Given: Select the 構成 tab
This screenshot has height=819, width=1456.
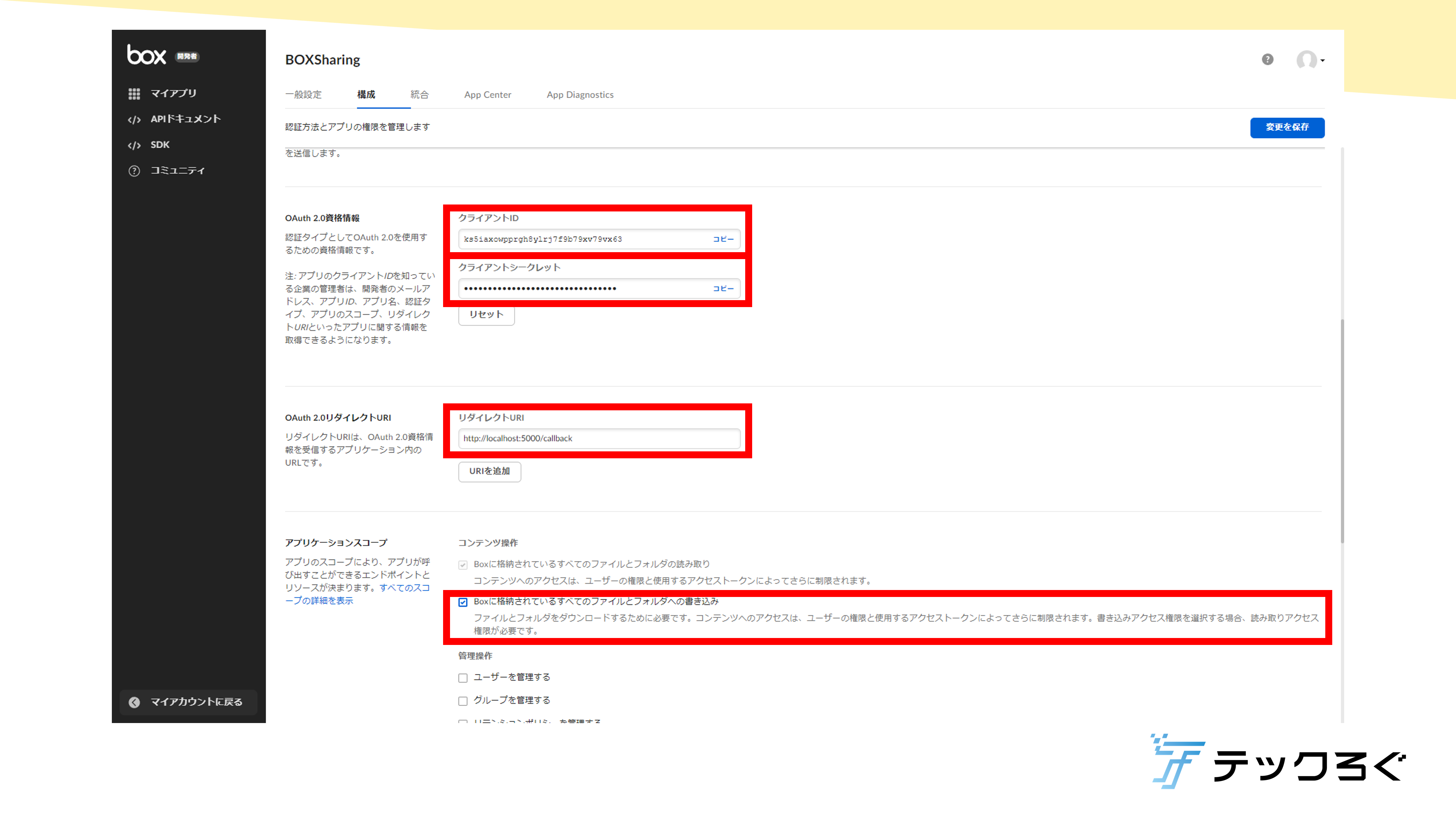Looking at the screenshot, I should point(366,94).
